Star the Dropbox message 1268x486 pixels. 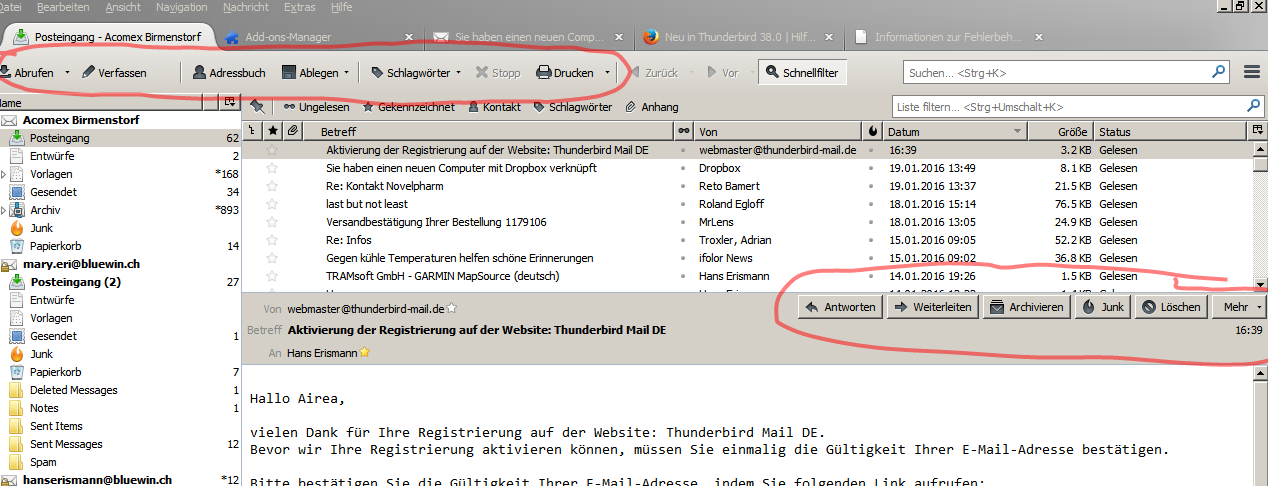(272, 168)
